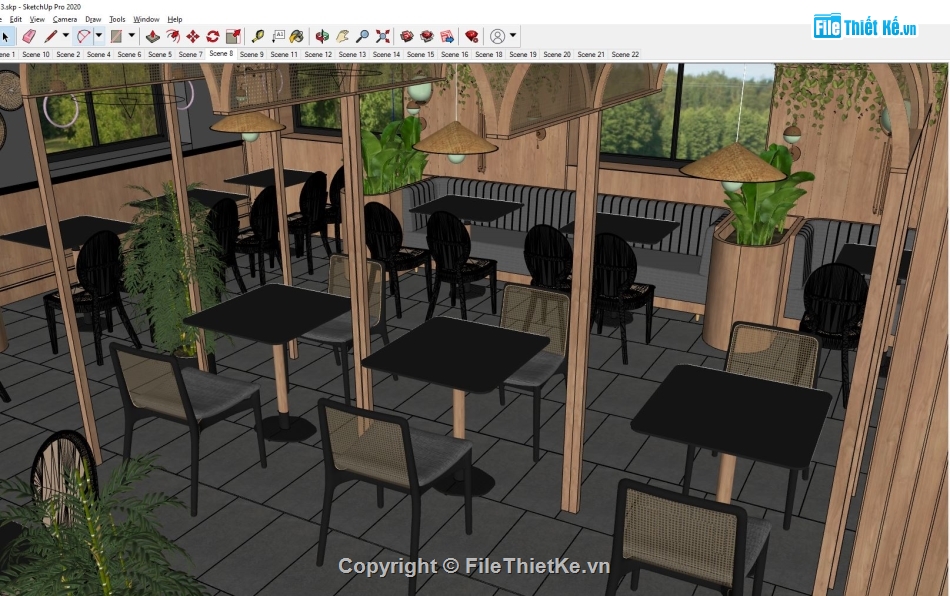This screenshot has height=596, width=950.
Task: Click the Send to LayOut icon
Action: 447,37
